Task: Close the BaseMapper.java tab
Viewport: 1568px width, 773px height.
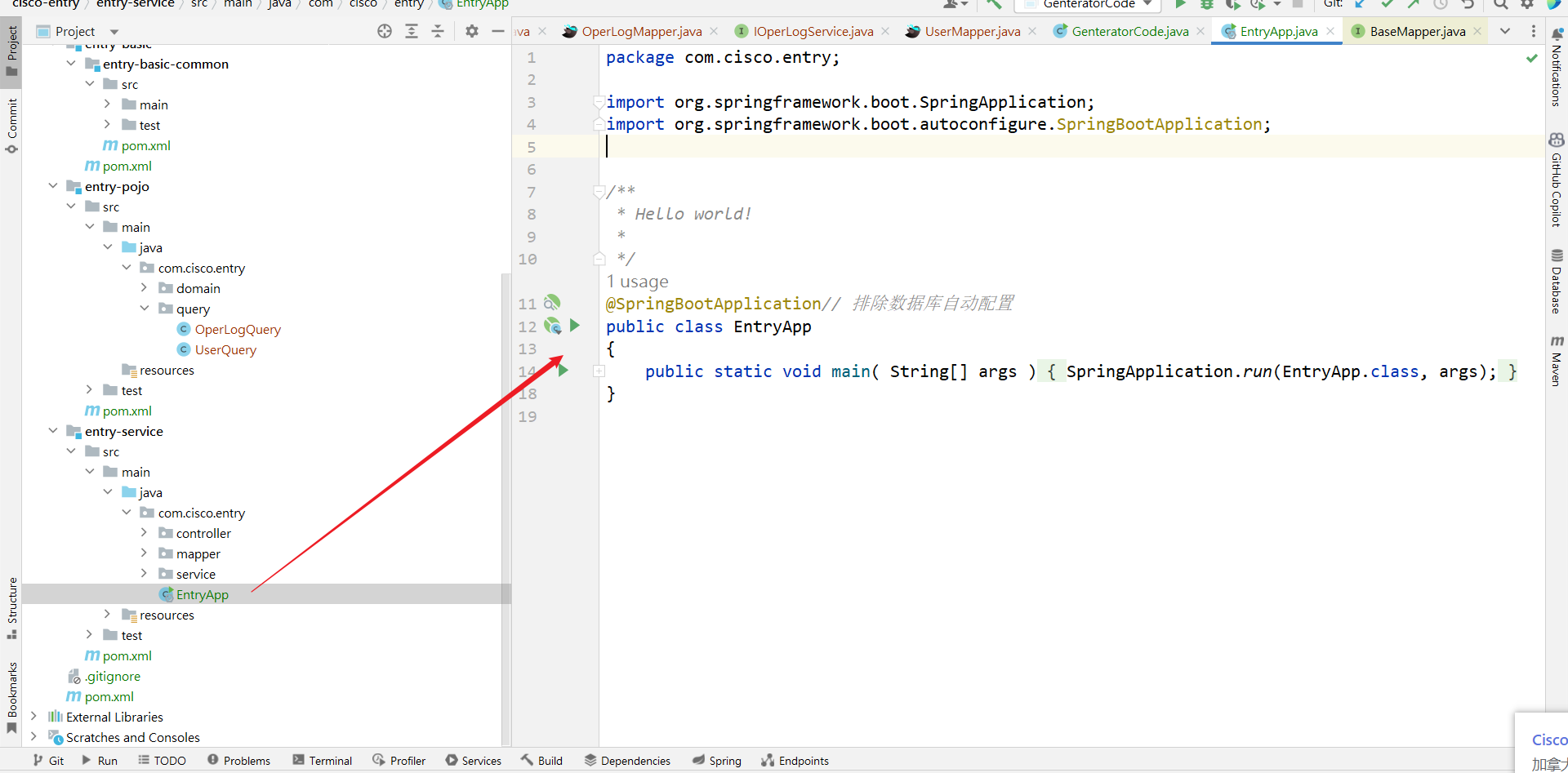Action: [x=1477, y=31]
